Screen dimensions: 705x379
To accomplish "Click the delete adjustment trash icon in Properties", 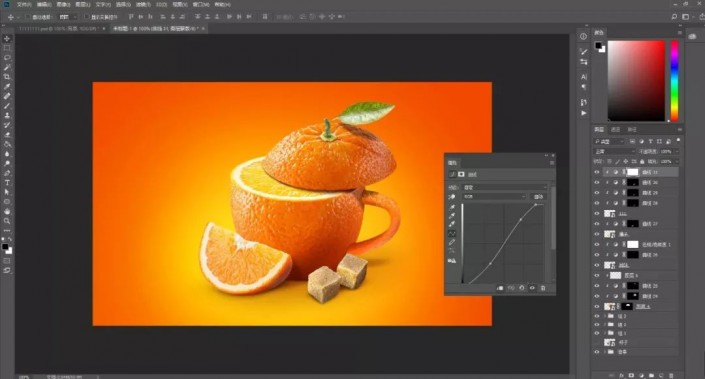I will tap(543, 288).
